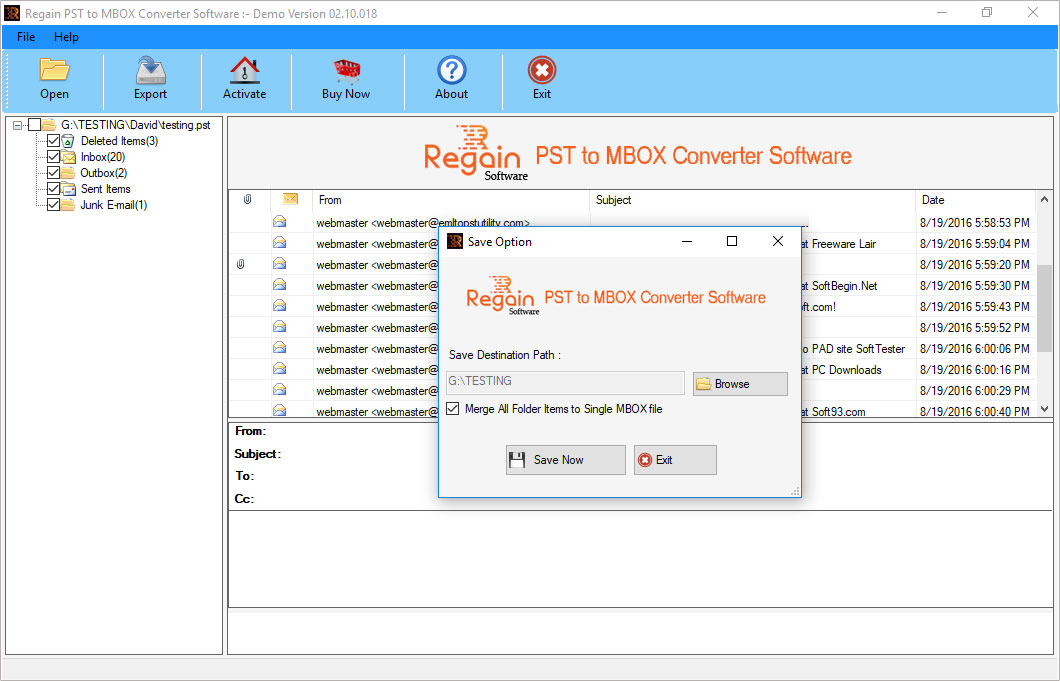The width and height of the screenshot is (1060, 681).
Task: Click envelope icon of 5:58:53 PM email
Action: pos(279,222)
